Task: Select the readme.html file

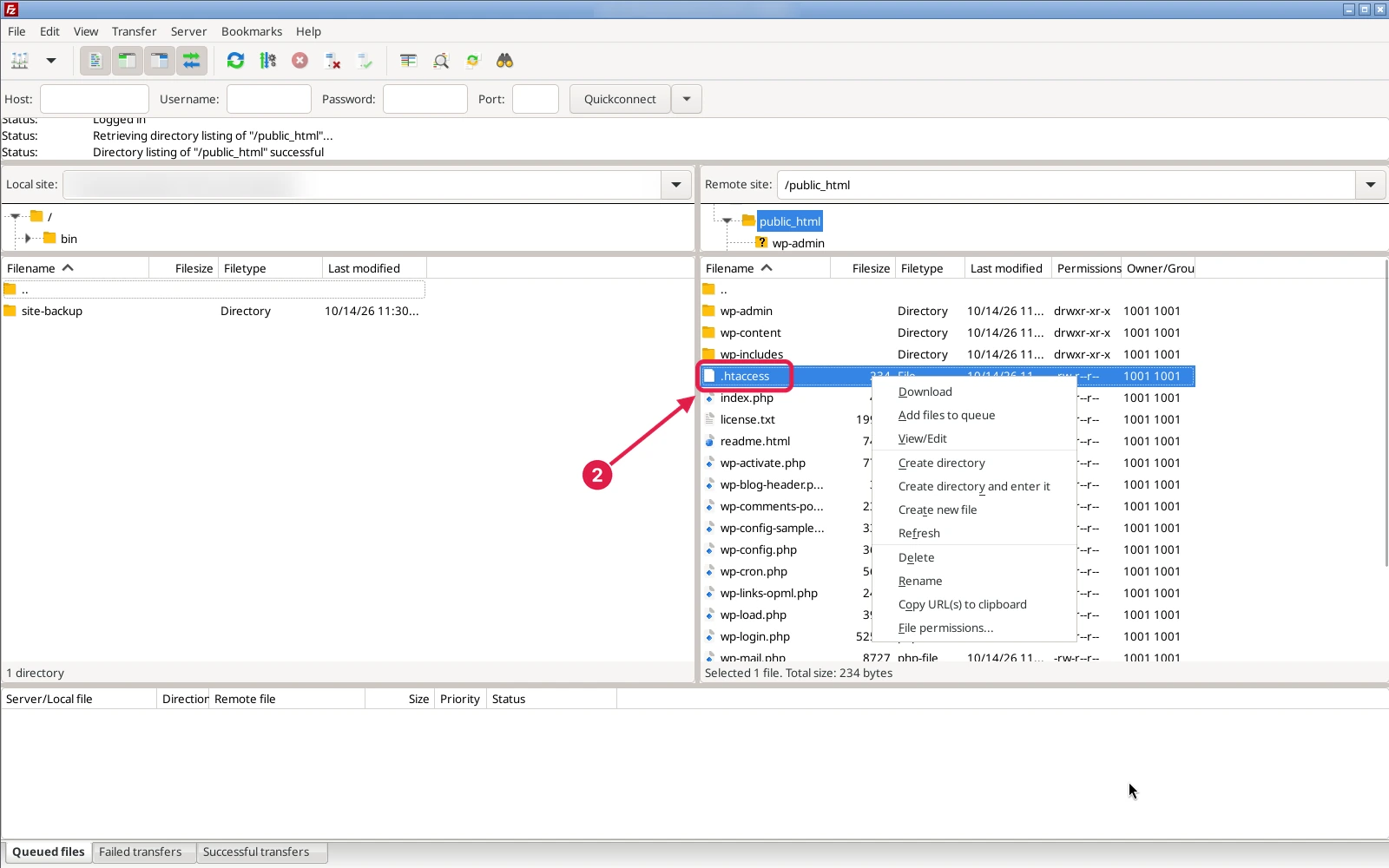Action: [x=755, y=441]
